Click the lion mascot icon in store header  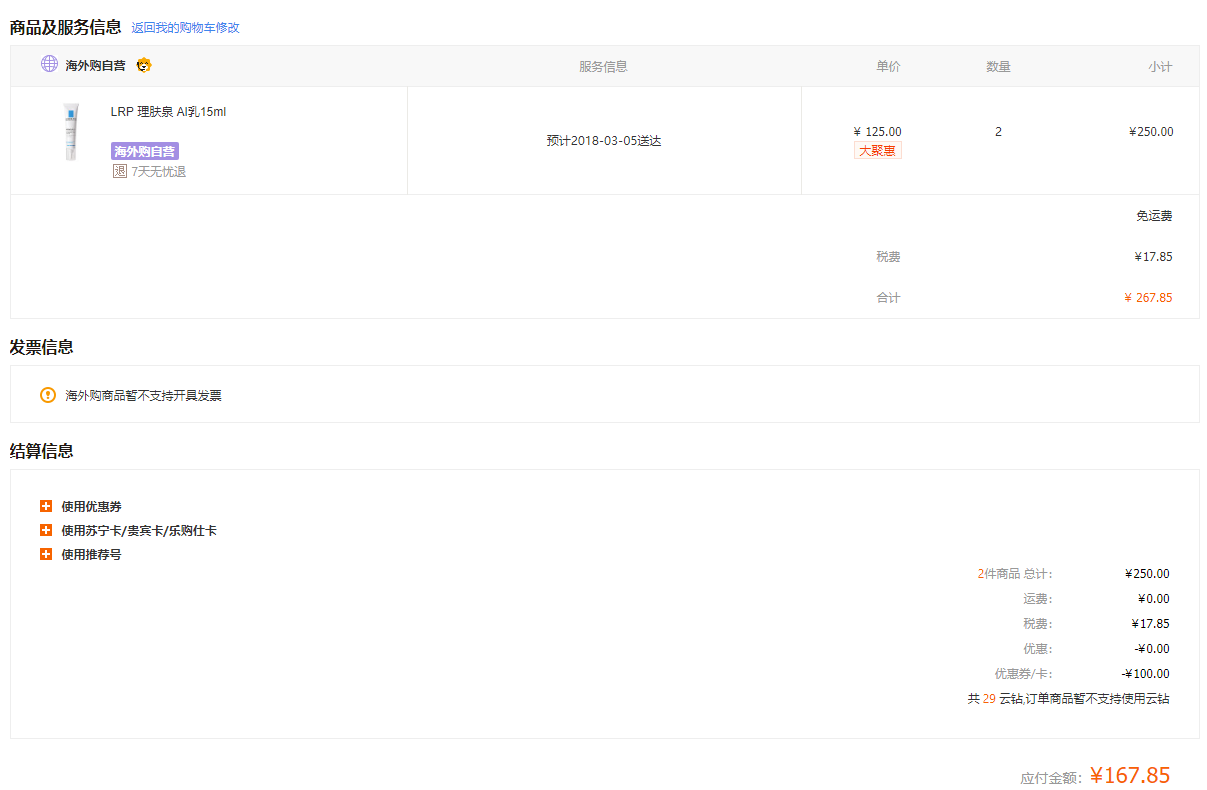(x=144, y=65)
